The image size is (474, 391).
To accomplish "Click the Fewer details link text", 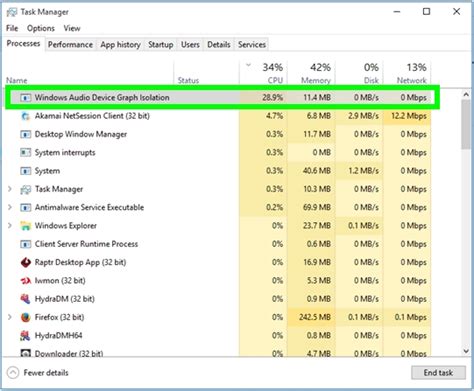I will 46,373.
